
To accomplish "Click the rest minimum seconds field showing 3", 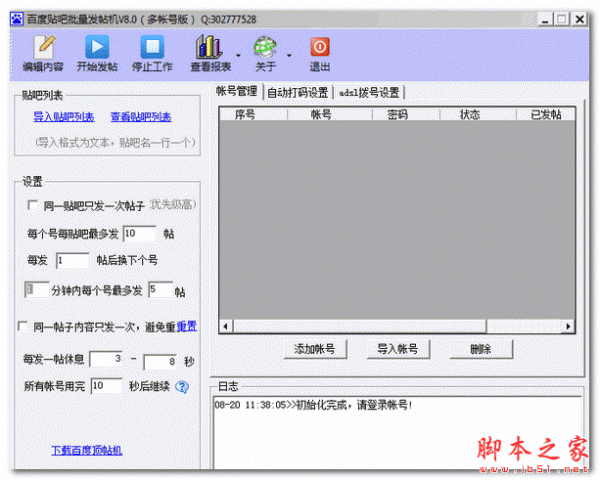I will 106,359.
